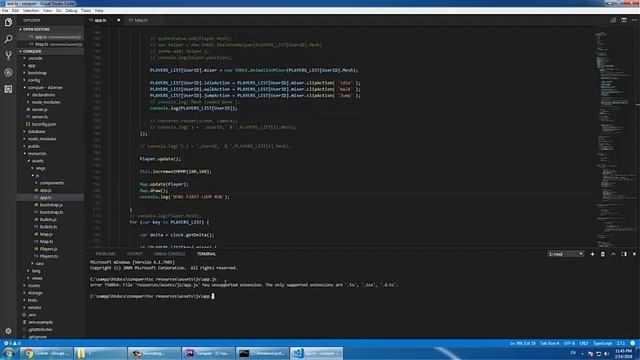Open the Debug view in activity bar

click(8, 72)
